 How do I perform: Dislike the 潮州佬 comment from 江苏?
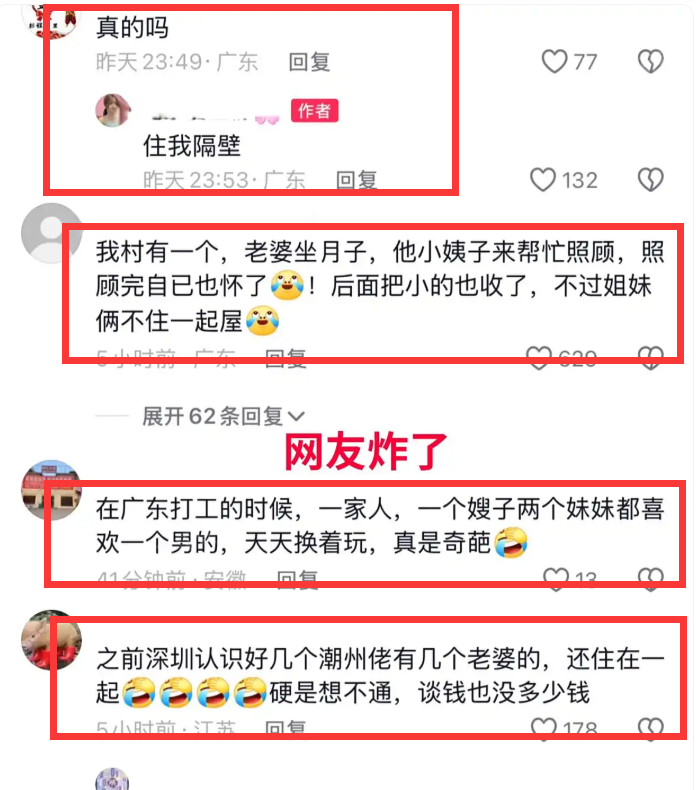[651, 729]
